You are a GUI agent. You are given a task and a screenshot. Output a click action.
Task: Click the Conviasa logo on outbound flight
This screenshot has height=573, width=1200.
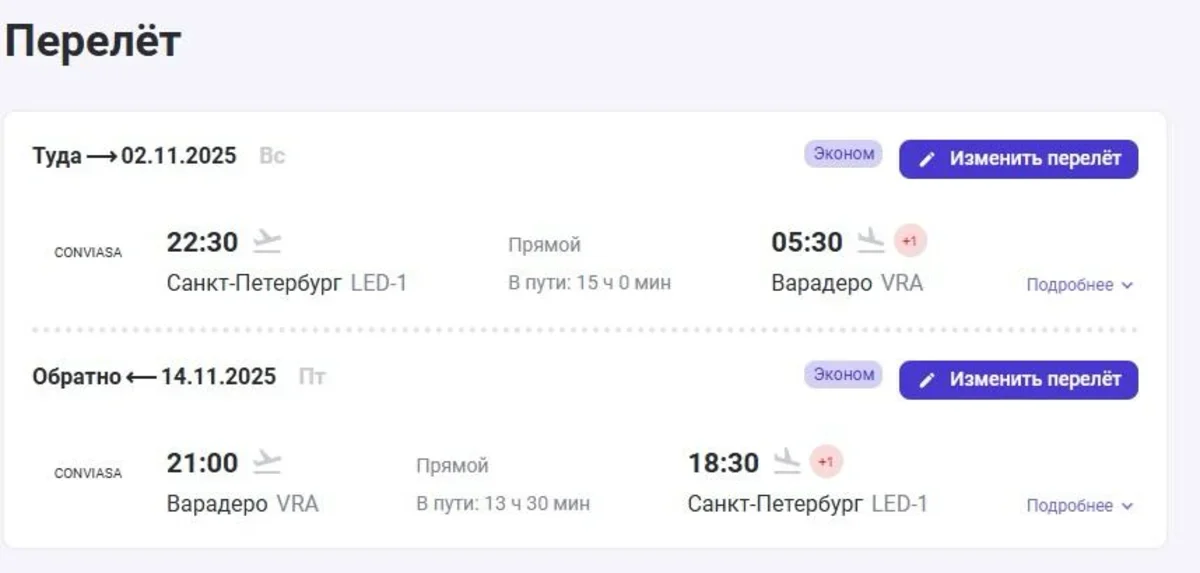(88, 253)
